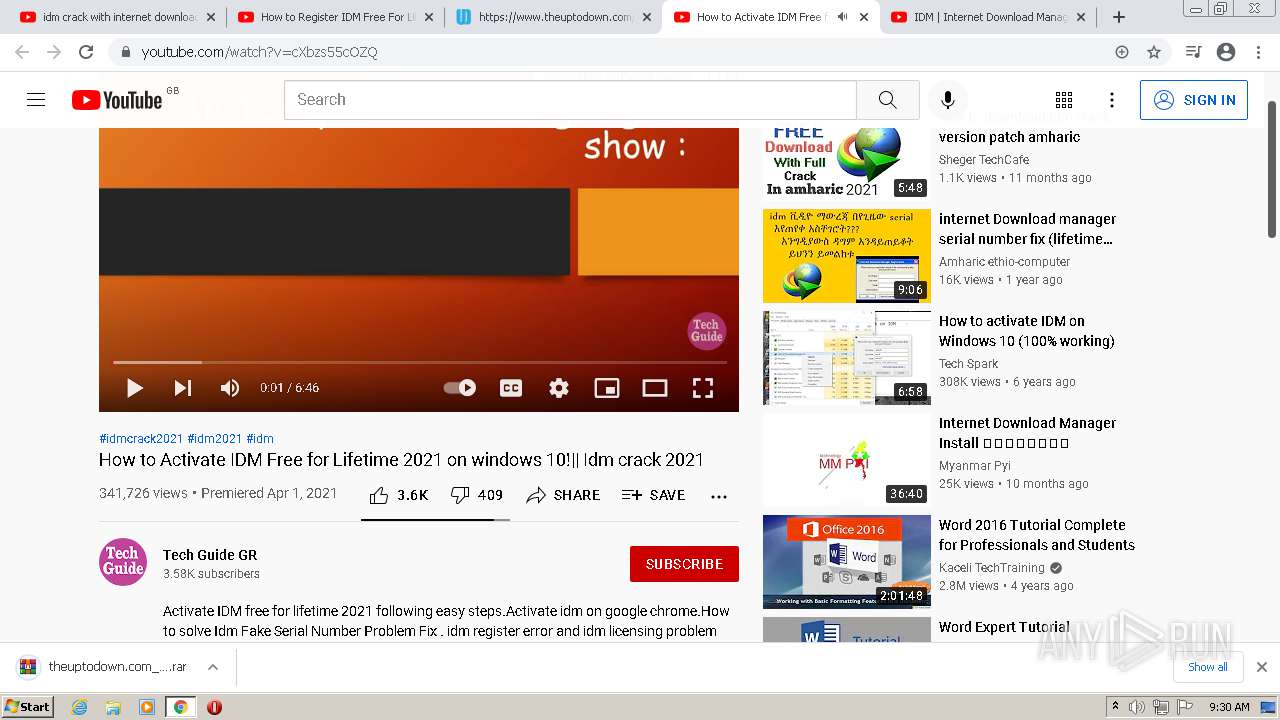Open more actions ellipsis under video
Screen dimensions: 1280x720
point(719,496)
